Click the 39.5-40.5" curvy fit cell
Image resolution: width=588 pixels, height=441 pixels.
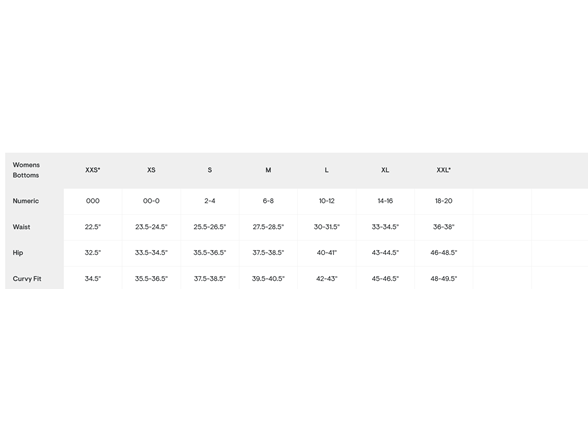click(x=268, y=279)
